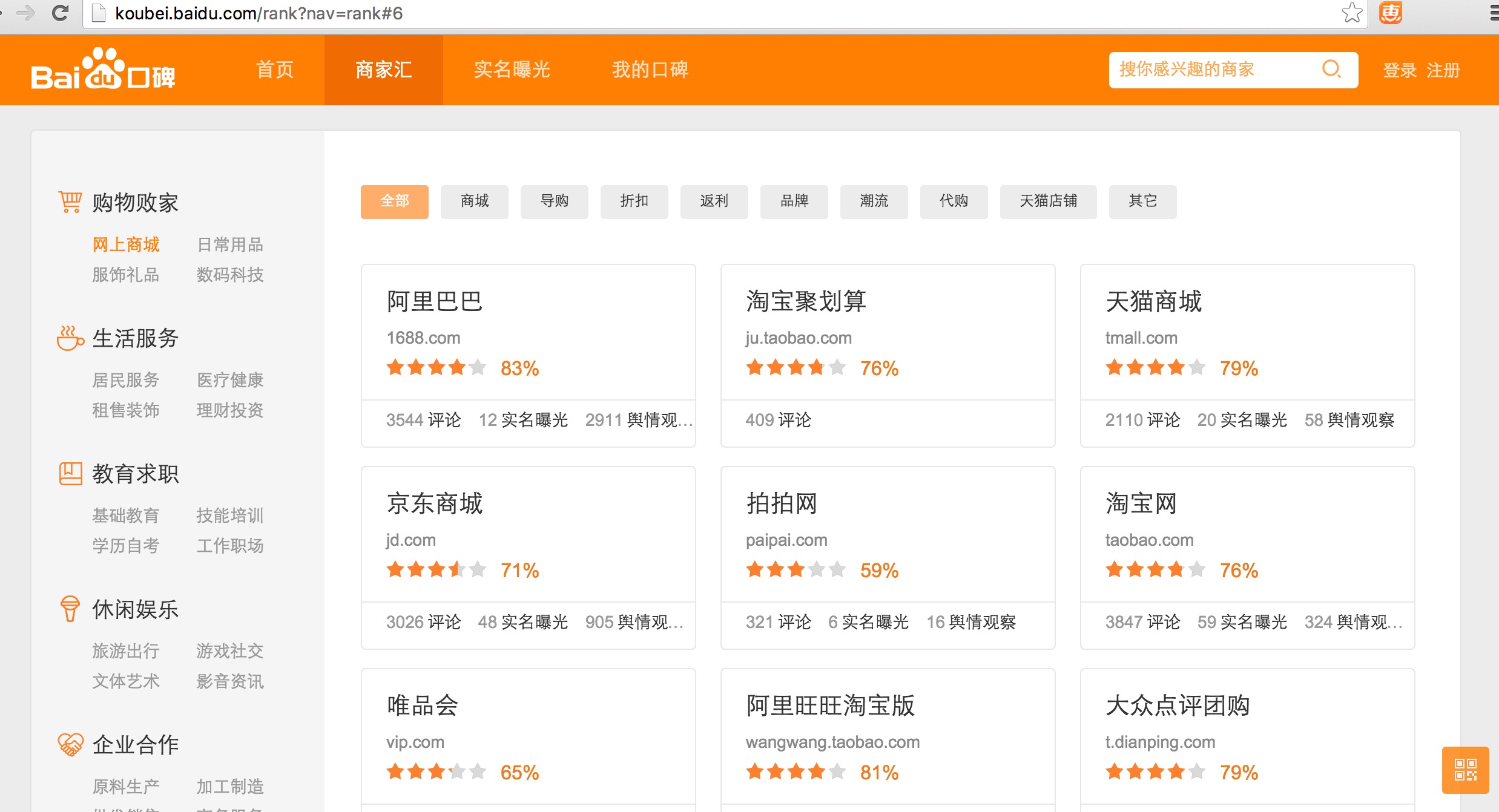Select the 返利 filter button
This screenshot has height=812, width=1499.
(x=714, y=201)
